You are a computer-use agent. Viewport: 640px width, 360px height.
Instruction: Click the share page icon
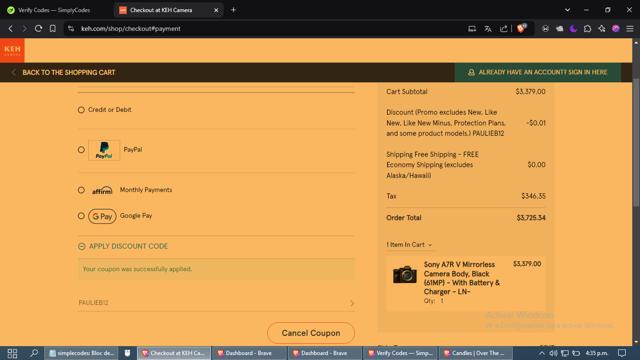[504, 29]
